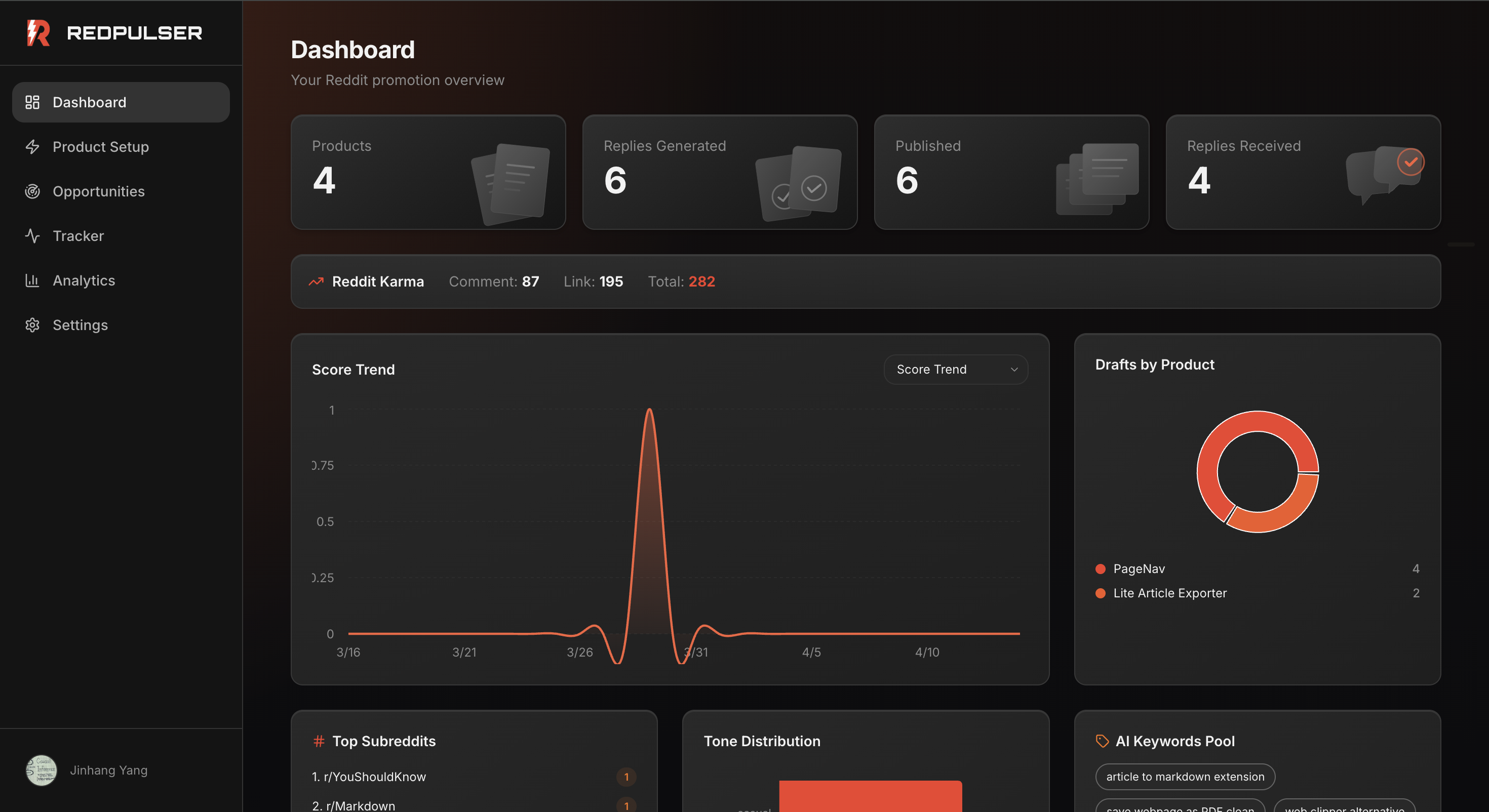The image size is (1489, 812).
Task: Open the Tracker menu item
Action: pos(79,236)
